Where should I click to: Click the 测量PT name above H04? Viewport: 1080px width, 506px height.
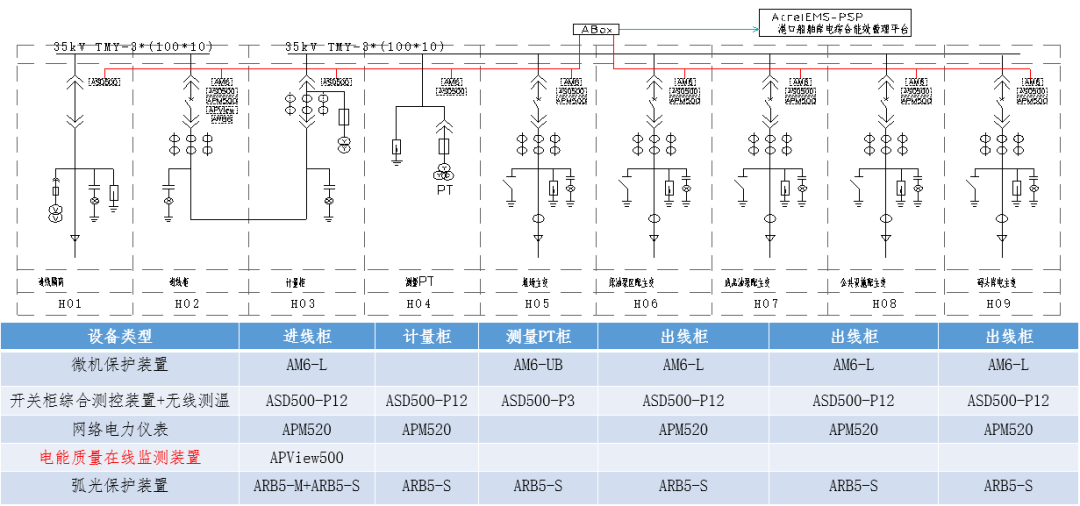pos(419,281)
